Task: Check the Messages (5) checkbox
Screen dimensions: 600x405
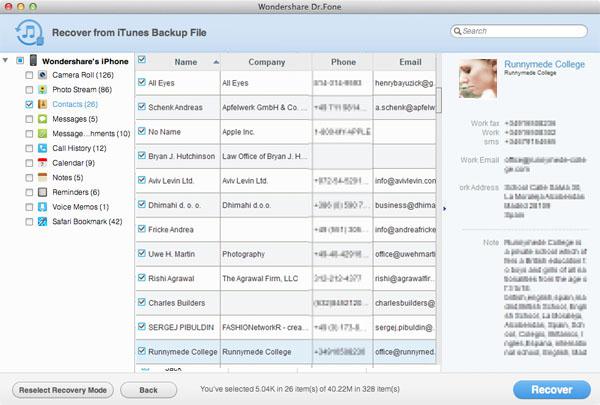Action: point(29,119)
